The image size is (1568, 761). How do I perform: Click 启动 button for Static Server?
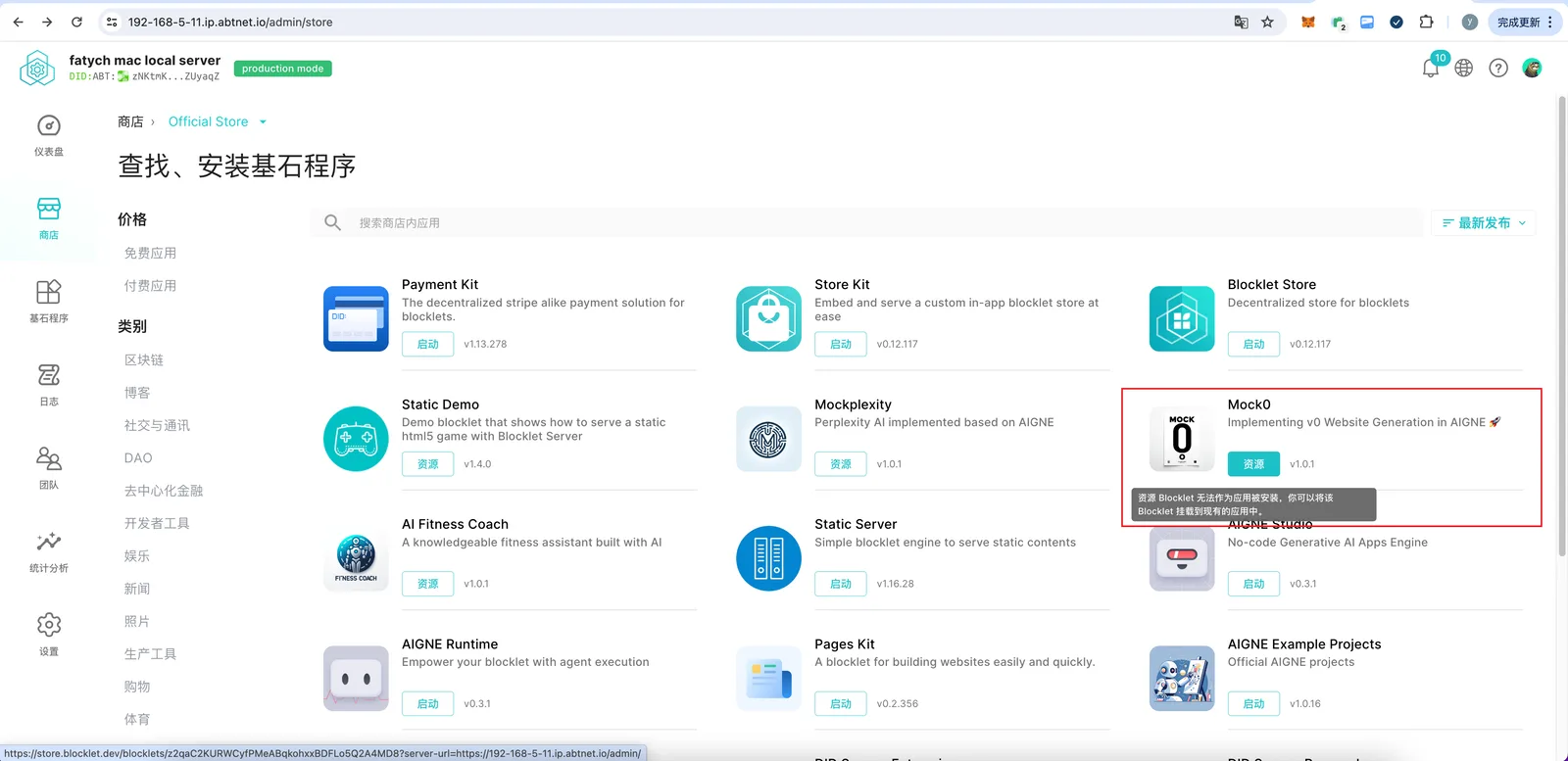tap(841, 584)
